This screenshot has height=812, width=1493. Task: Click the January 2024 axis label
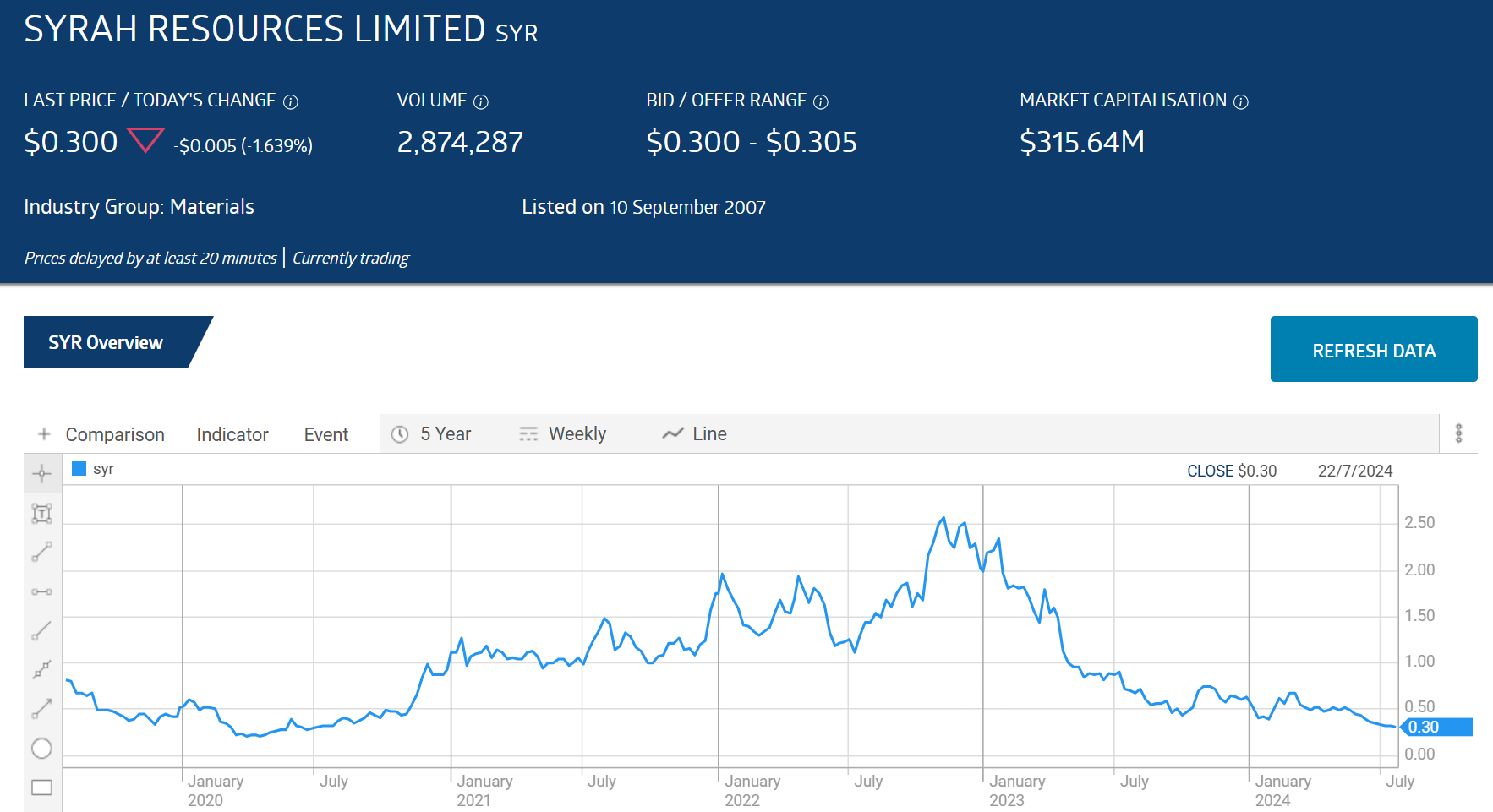tap(1282, 790)
